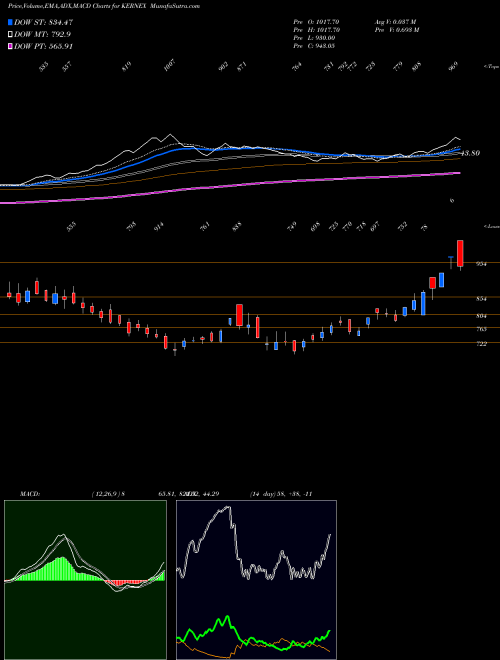500x660 pixels.
Task: Click the '(12,26,9)' MACD parameters text
Action: tap(106, 494)
